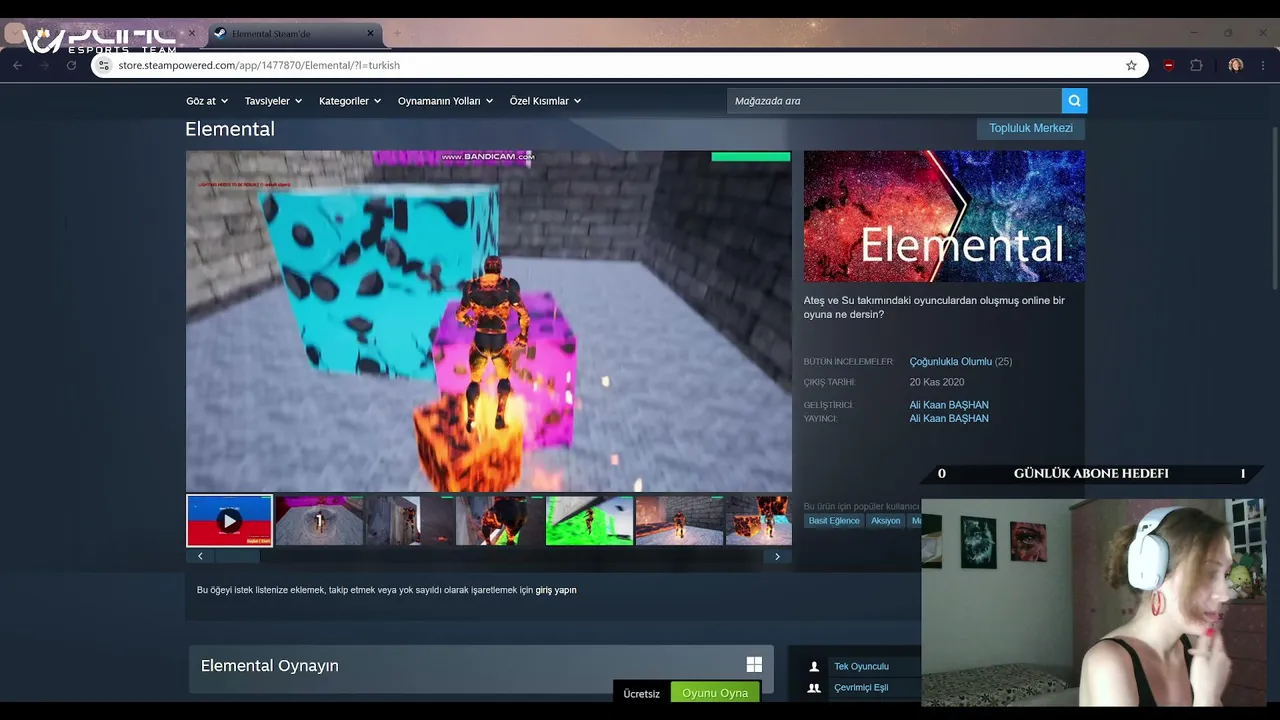Open the Göz at dropdown menu
The image size is (1280, 720).
coord(207,101)
